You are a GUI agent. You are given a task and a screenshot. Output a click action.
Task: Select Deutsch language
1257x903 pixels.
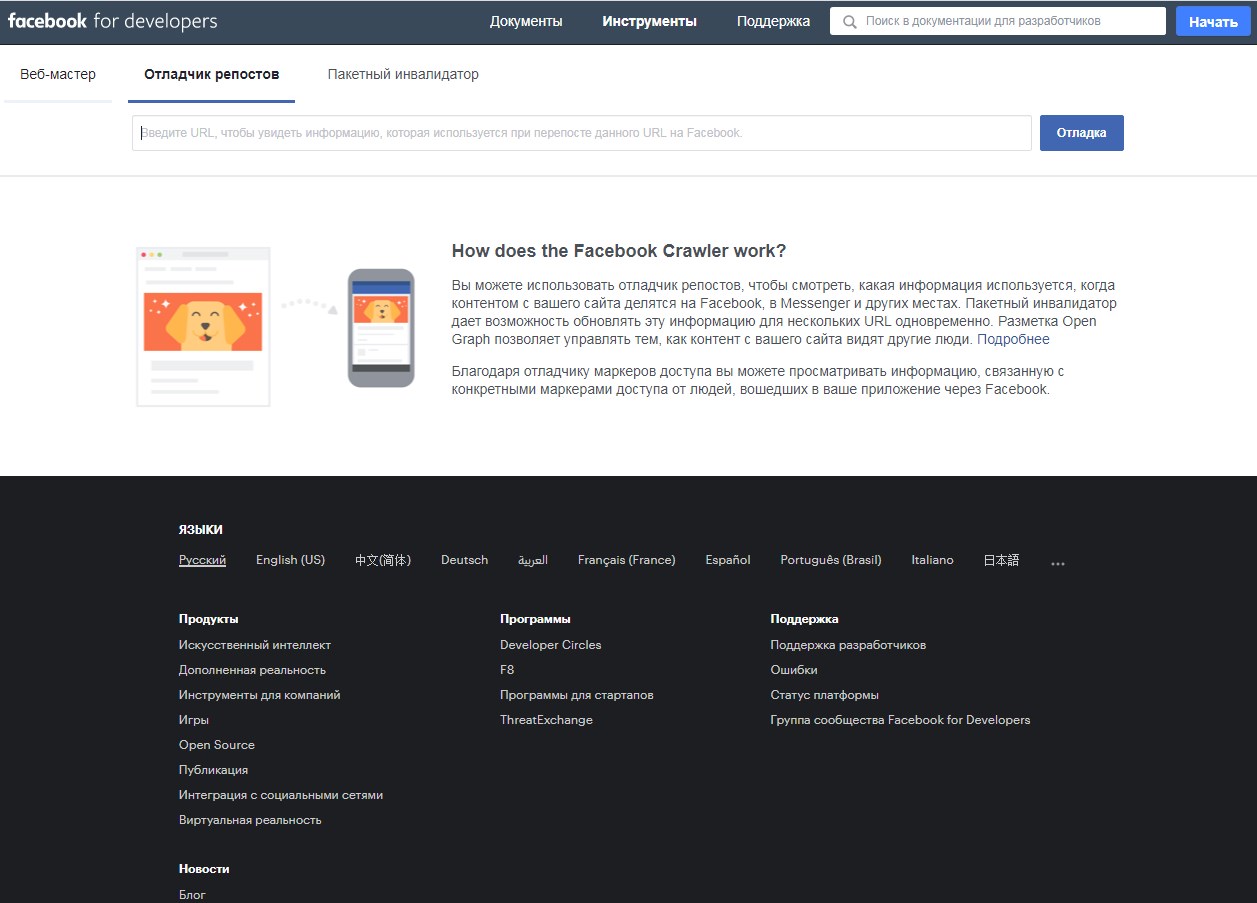tap(465, 560)
